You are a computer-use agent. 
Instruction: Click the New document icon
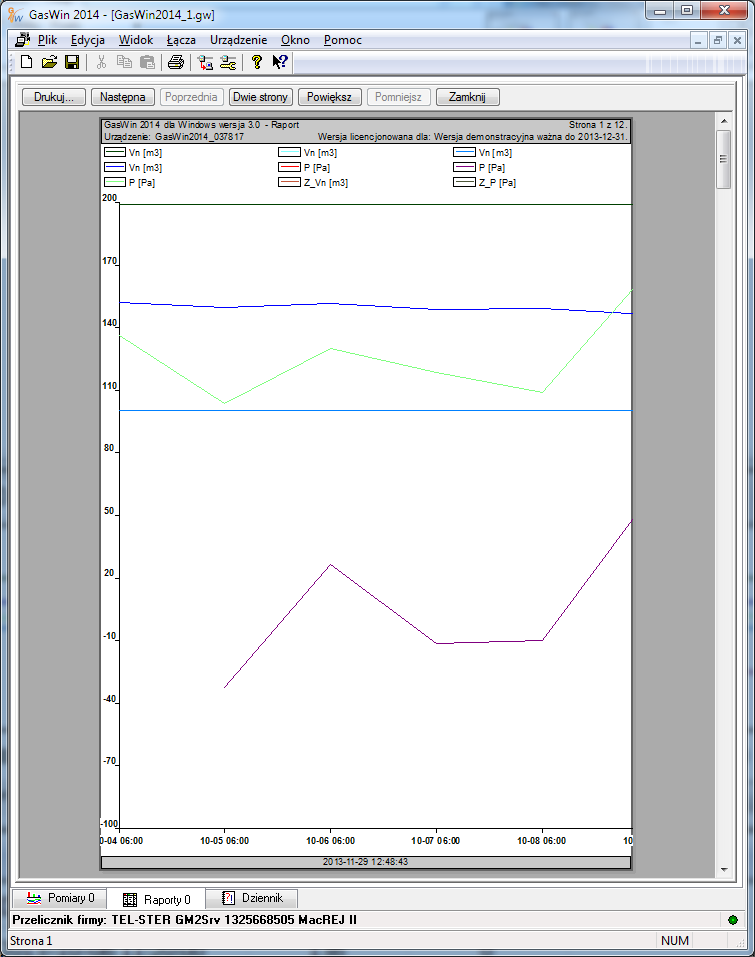click(27, 62)
